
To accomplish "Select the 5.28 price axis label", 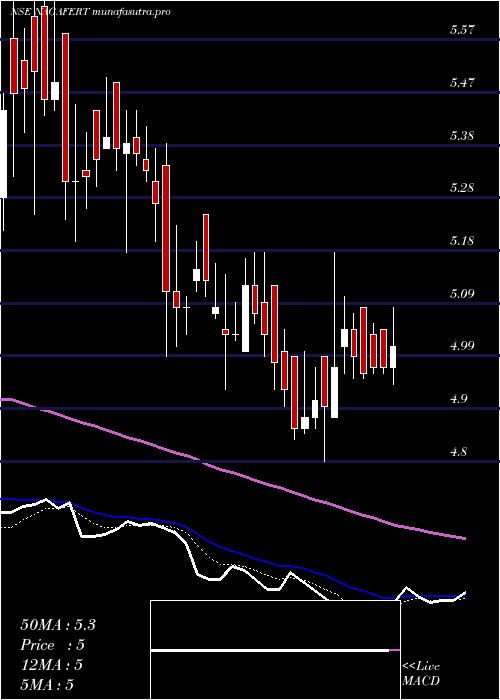I will pyautogui.click(x=462, y=188).
